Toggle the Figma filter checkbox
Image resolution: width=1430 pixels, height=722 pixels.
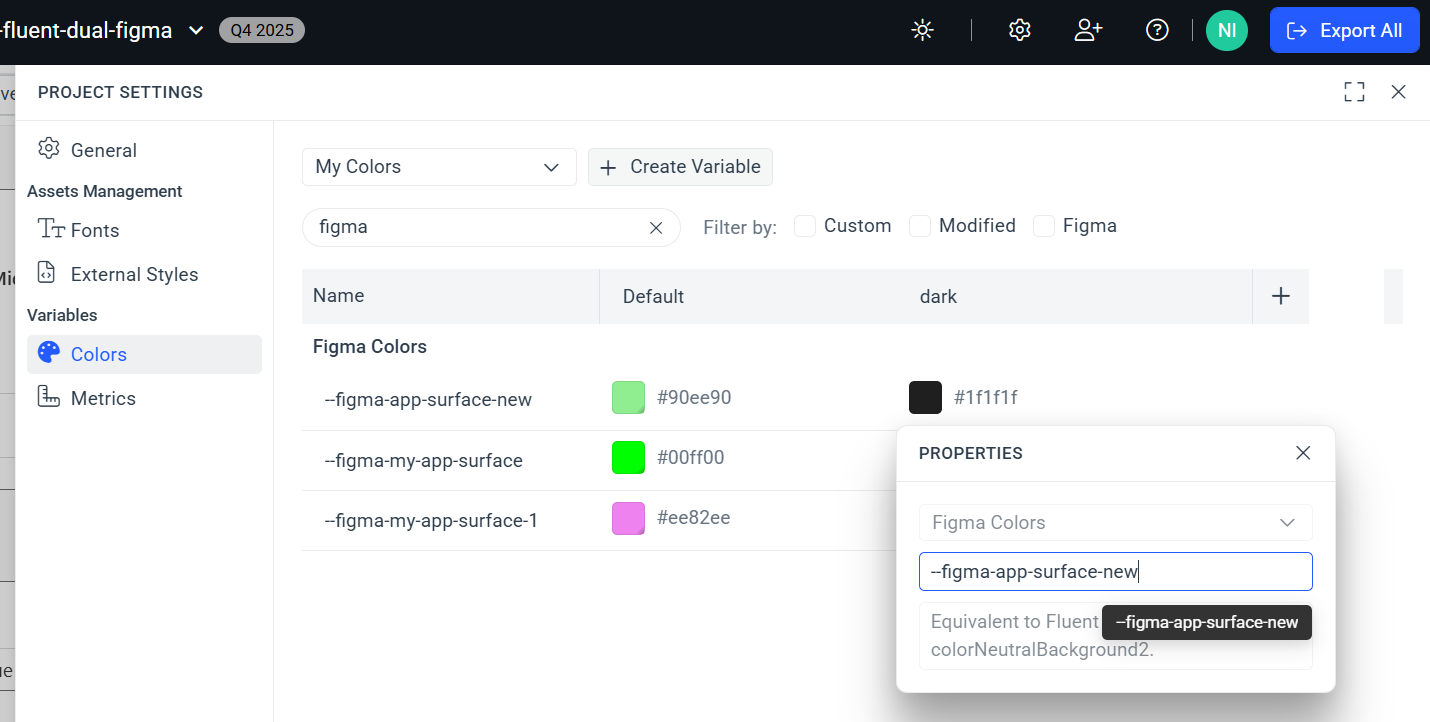(1044, 226)
